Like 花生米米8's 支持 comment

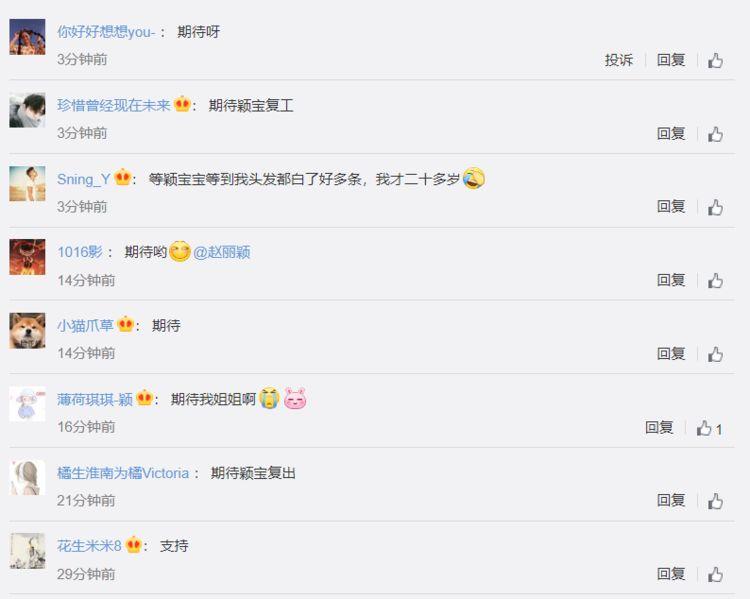[716, 575]
